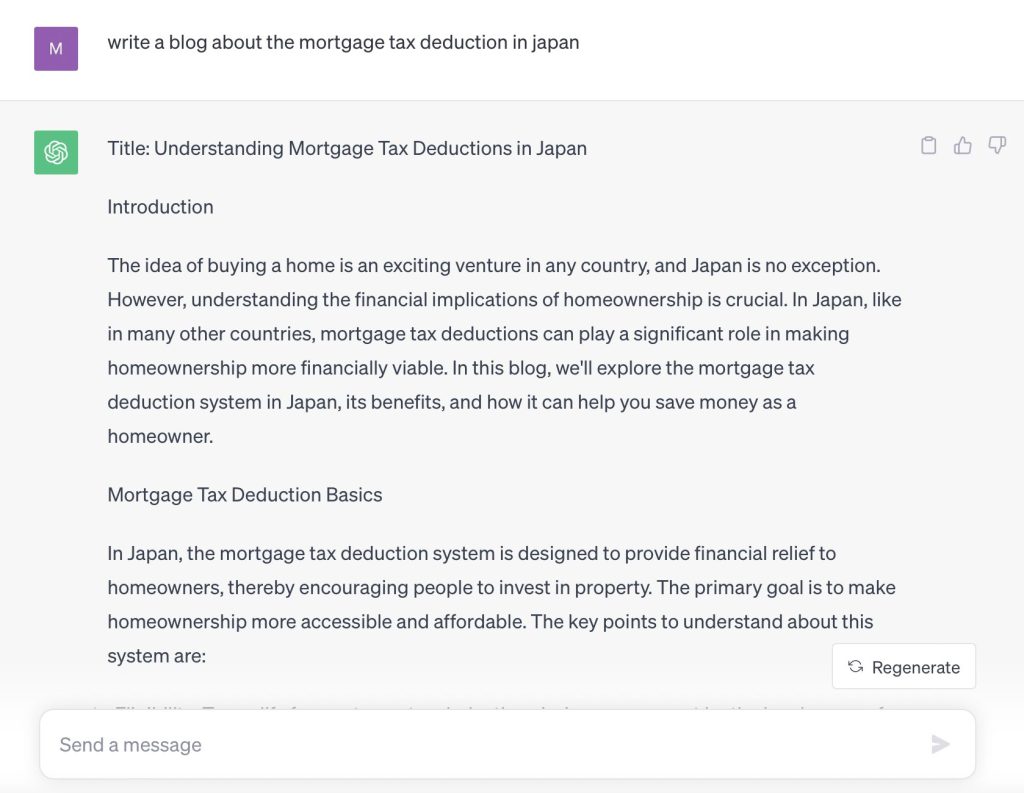The image size is (1024, 793).
Task: Click the word 'homeowner.' ending the introduction
Action: 160,436
